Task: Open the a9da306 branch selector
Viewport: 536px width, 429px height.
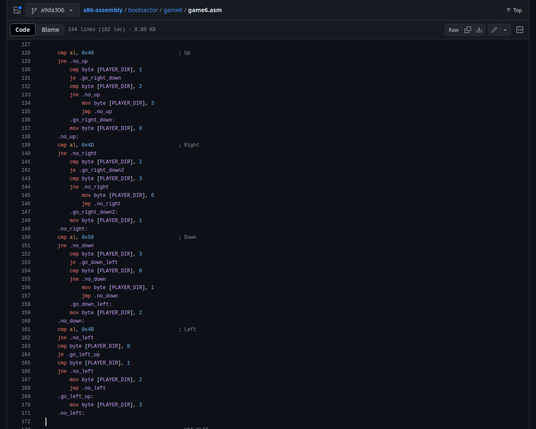Action: [52, 10]
